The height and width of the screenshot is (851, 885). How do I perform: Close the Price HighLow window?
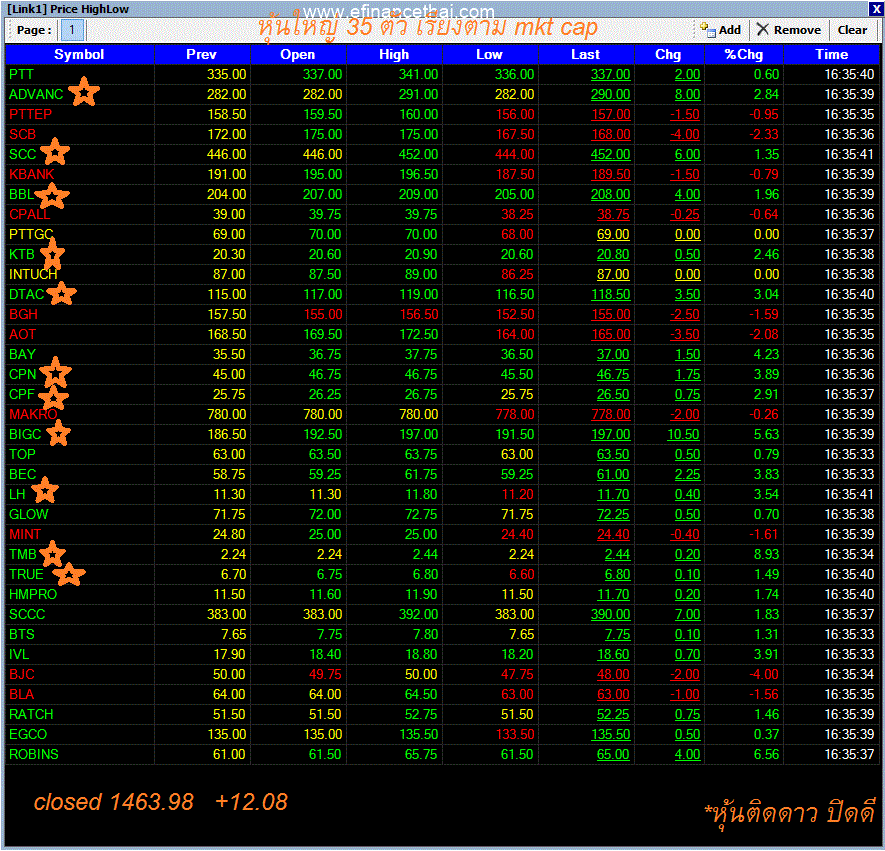(x=876, y=8)
